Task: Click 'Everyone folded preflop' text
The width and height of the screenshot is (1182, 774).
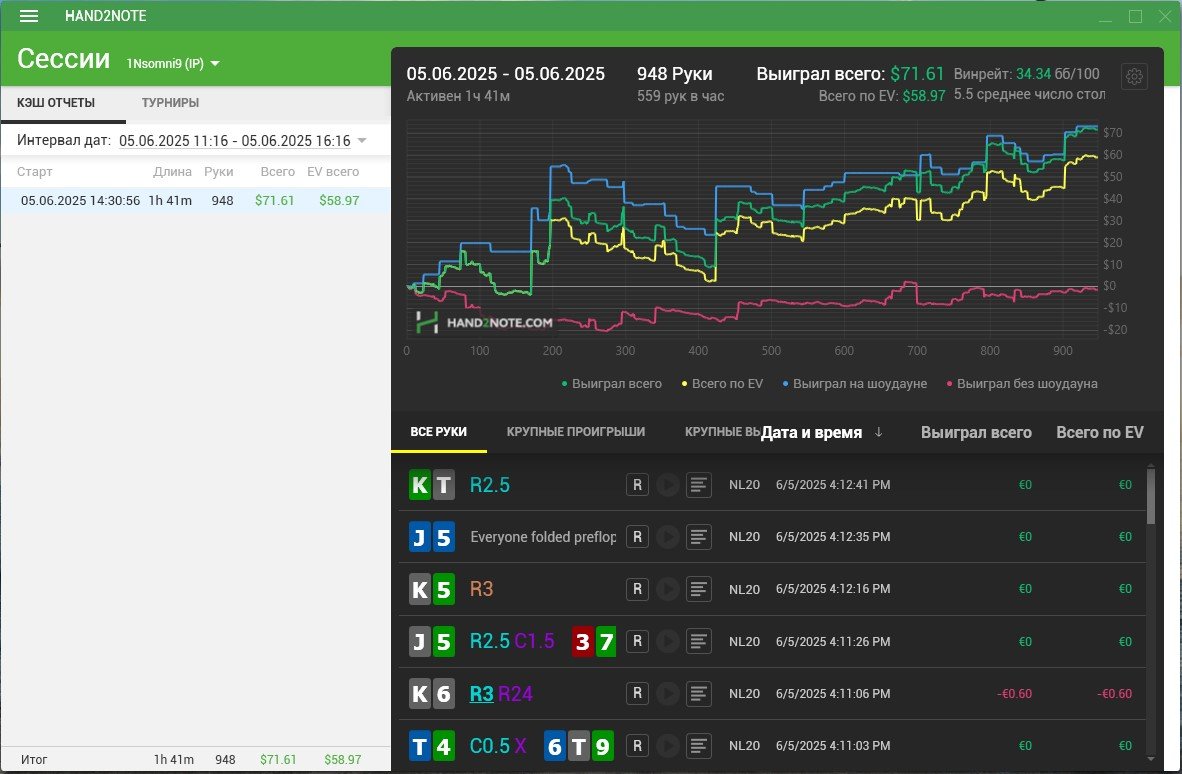Action: click(543, 537)
